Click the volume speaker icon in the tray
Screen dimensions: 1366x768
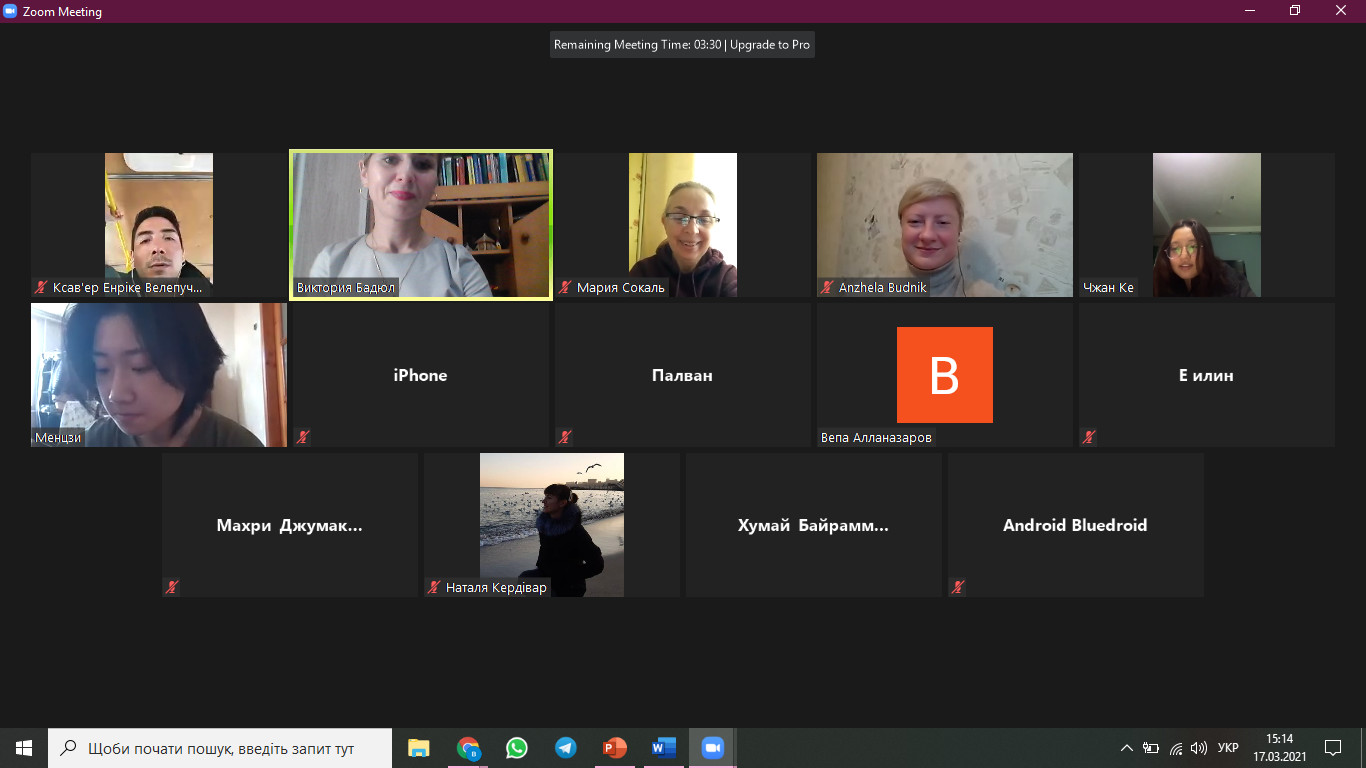pos(1199,748)
